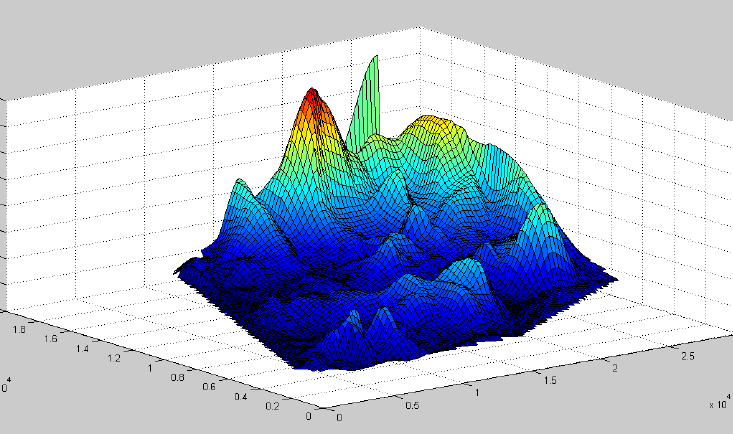
Task: Click the red summit of the tallest peak
Action: (x=314, y=96)
